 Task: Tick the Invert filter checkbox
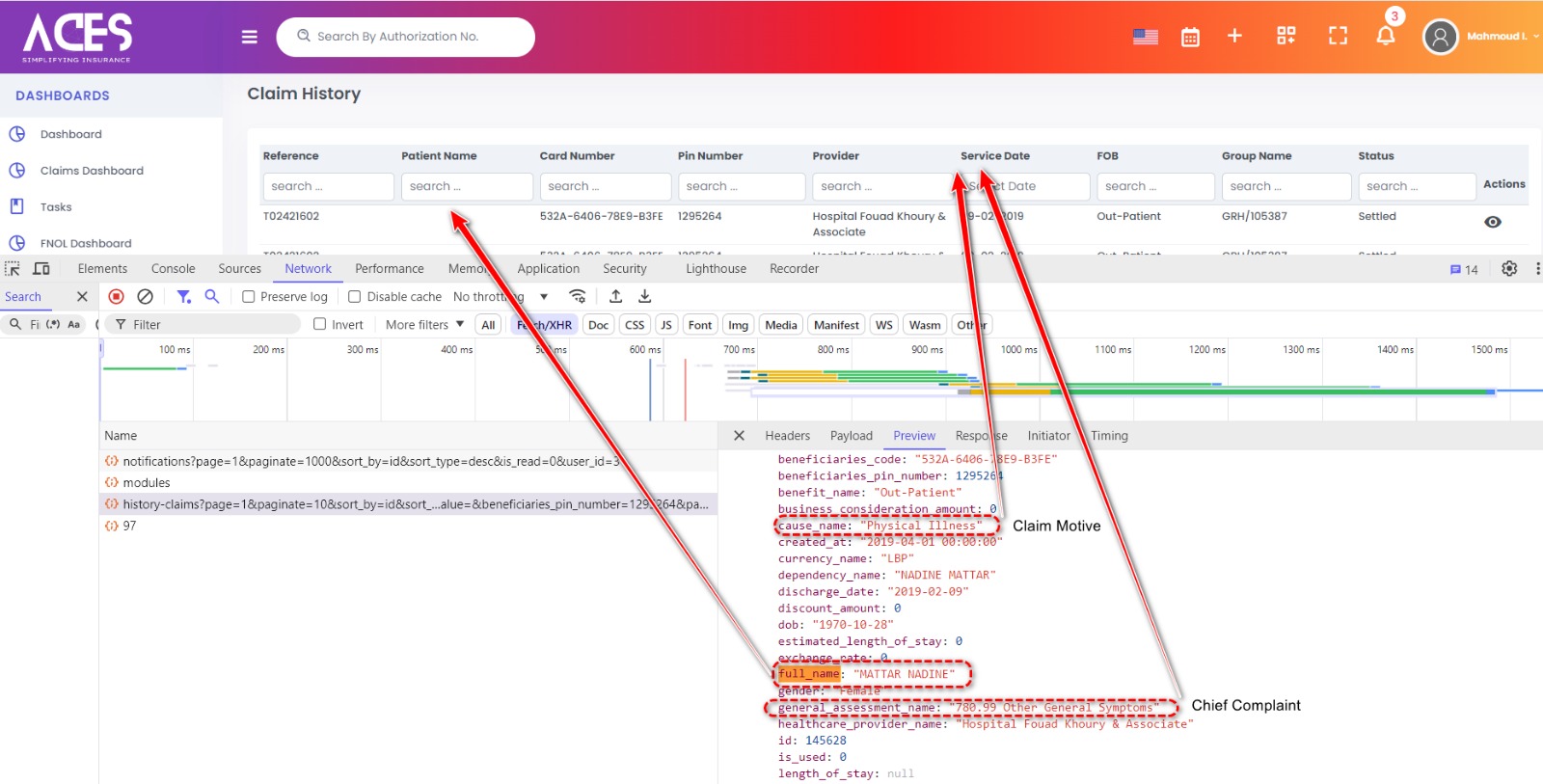[320, 325]
